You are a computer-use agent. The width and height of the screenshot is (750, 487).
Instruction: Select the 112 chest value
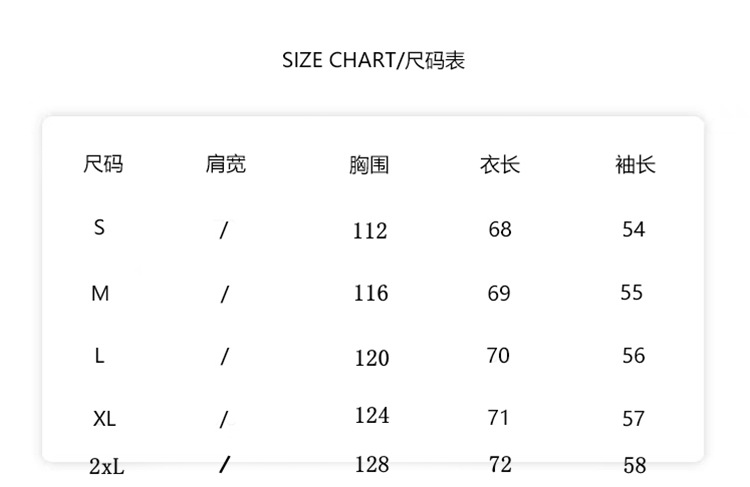point(370,231)
